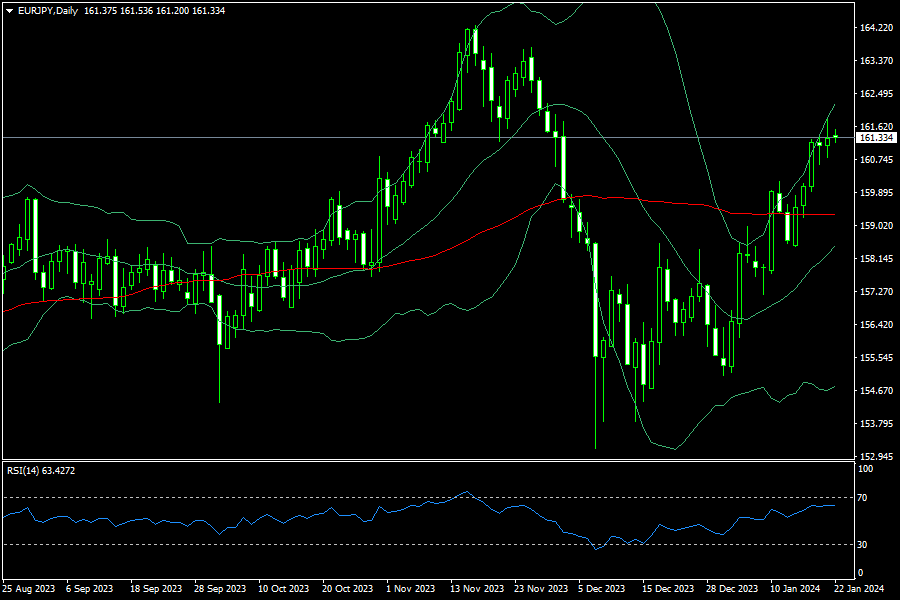This screenshot has width=900, height=600.
Task: Click the 15 Dec 2023 date label
Action: point(668,589)
